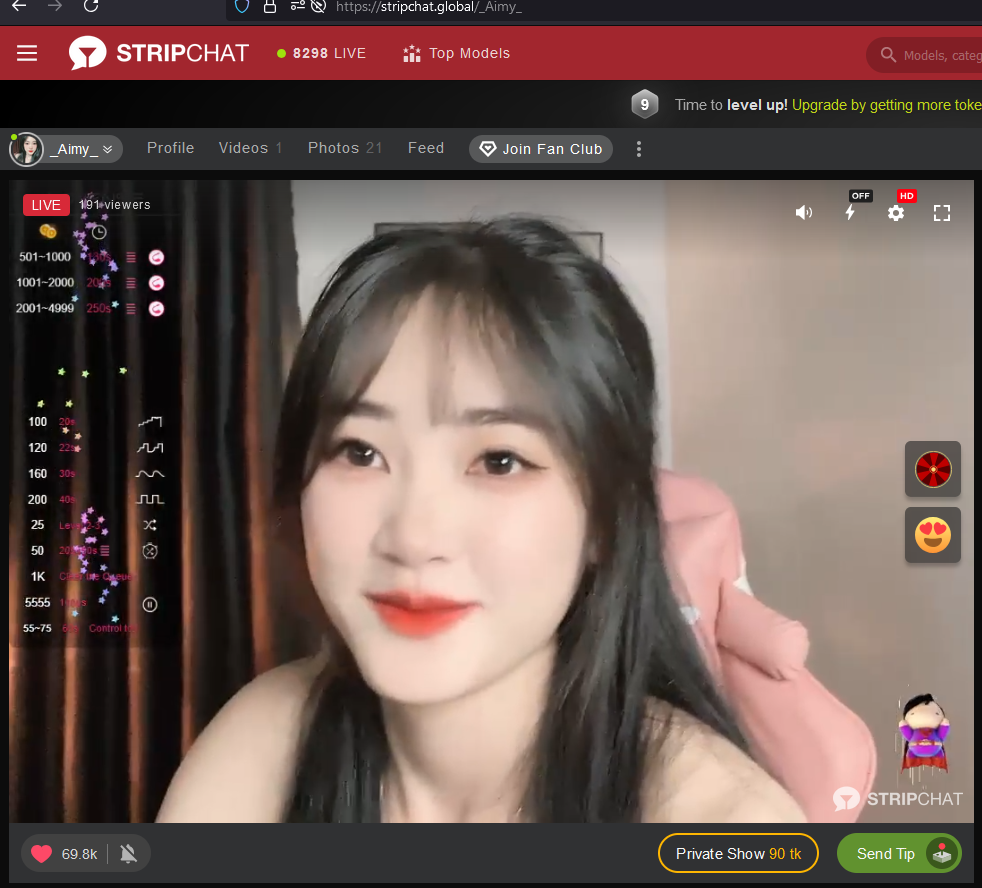Image resolution: width=982 pixels, height=888 pixels.
Task: Click Join Fan Club button
Action: pos(541,149)
